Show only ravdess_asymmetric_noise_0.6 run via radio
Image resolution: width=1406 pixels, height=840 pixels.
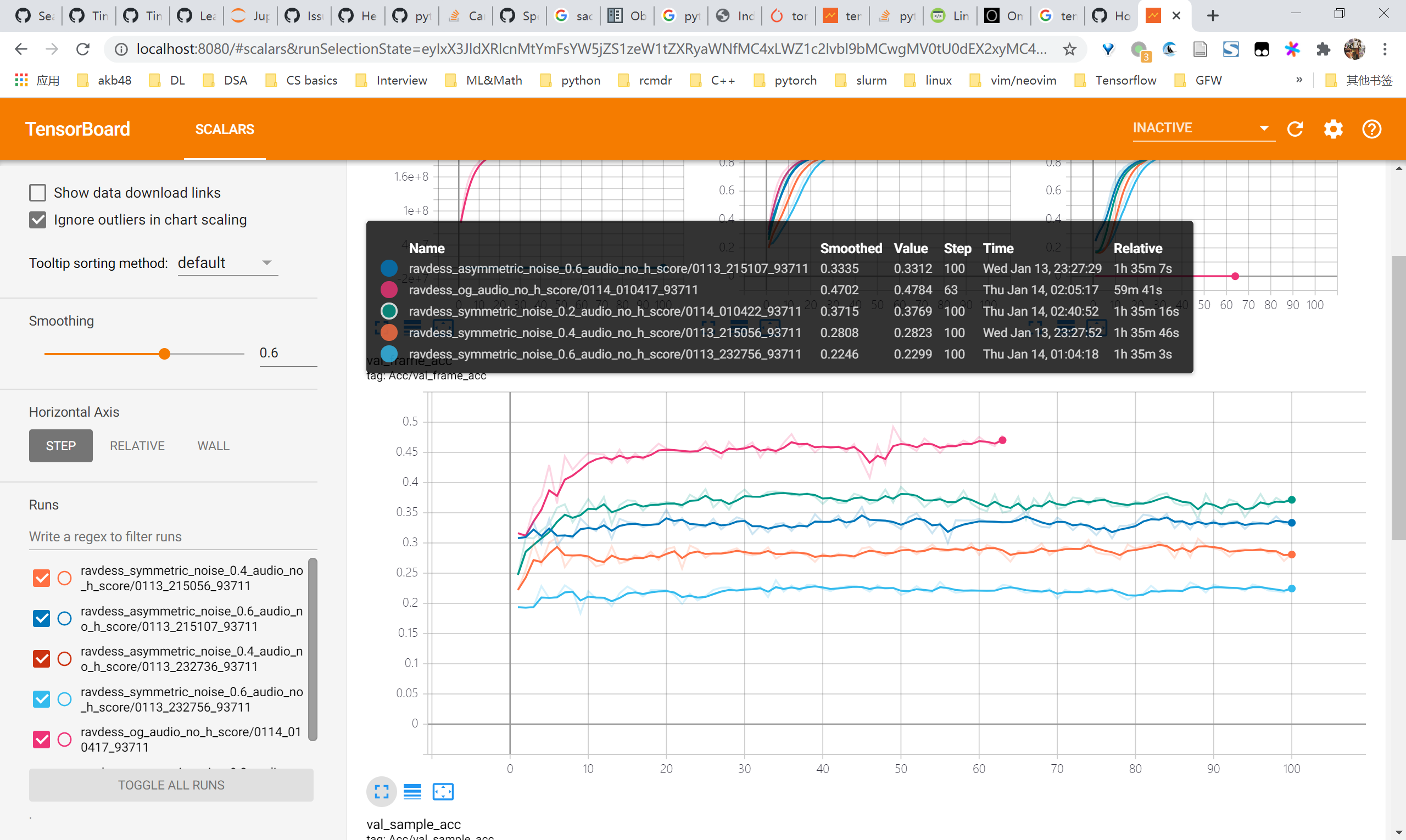click(x=65, y=619)
